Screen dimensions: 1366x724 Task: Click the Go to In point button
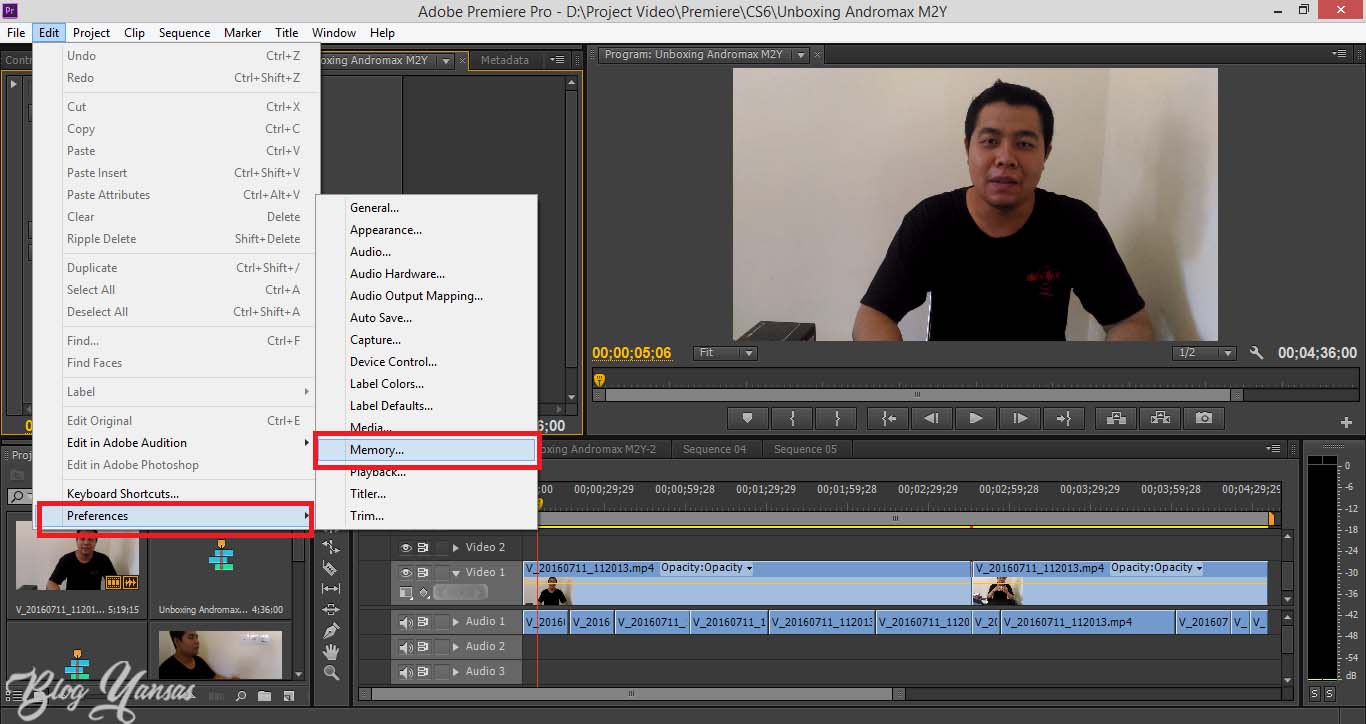click(x=888, y=418)
